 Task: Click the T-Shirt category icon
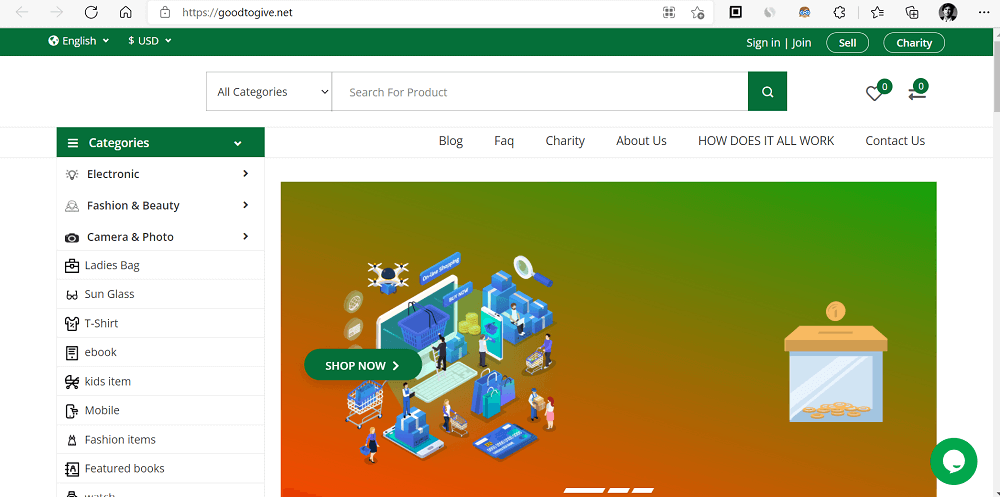click(x=72, y=324)
